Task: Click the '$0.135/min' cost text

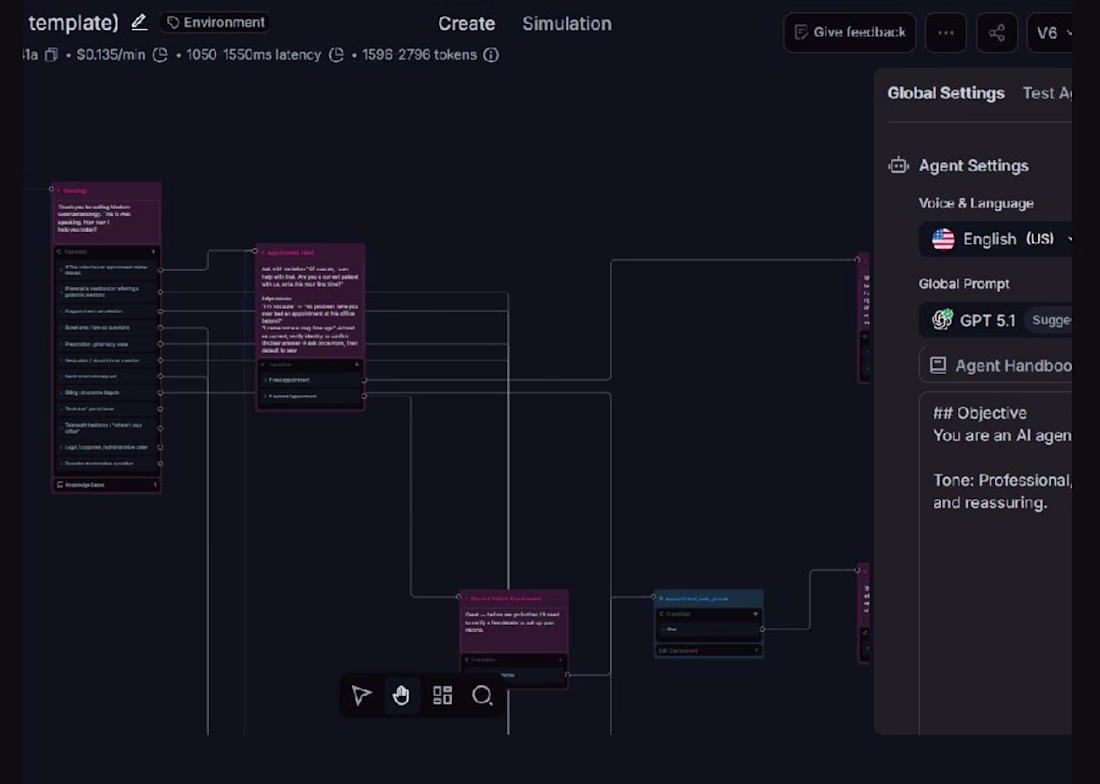Action: (111, 55)
